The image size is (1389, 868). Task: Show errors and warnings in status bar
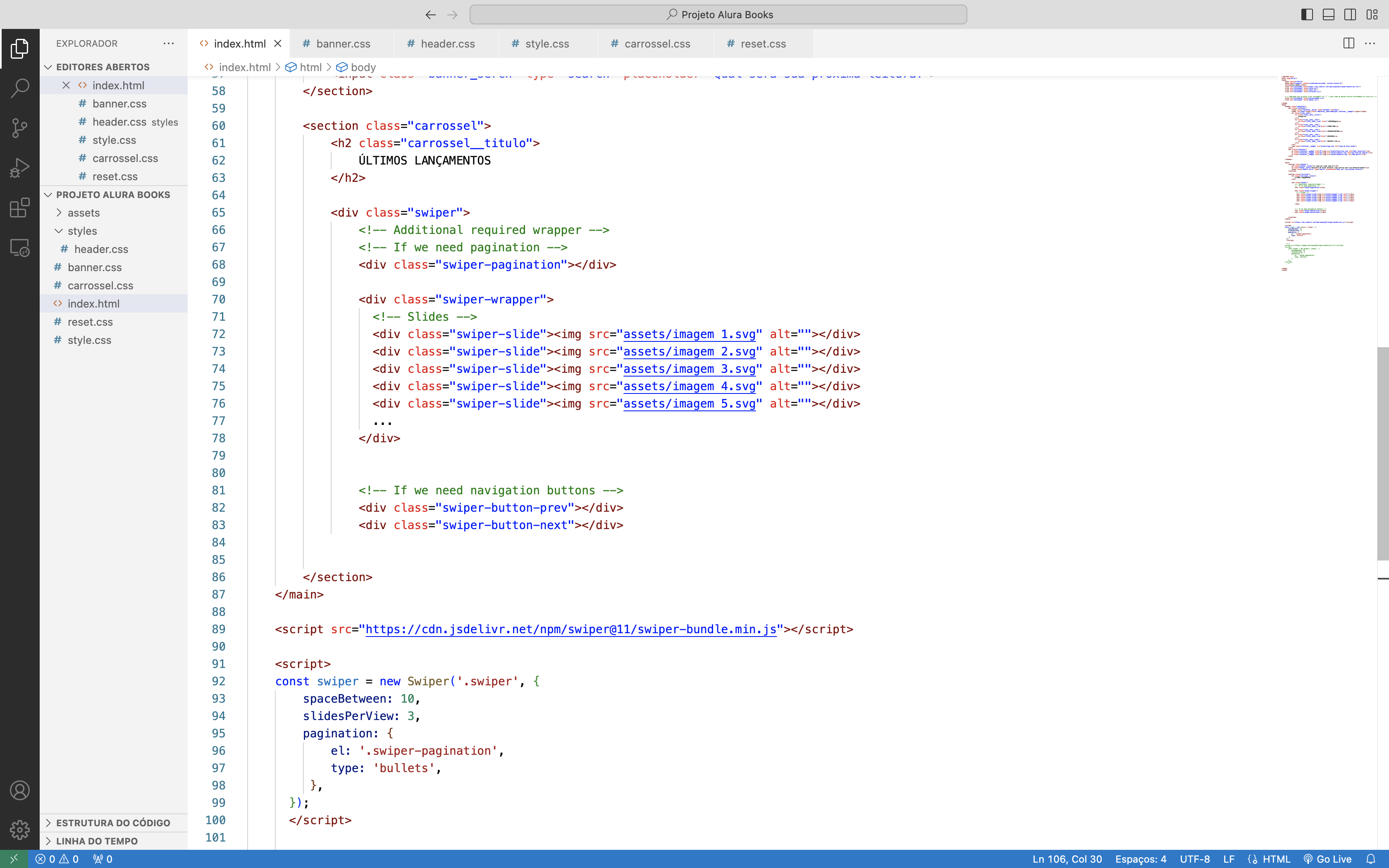pos(57,859)
